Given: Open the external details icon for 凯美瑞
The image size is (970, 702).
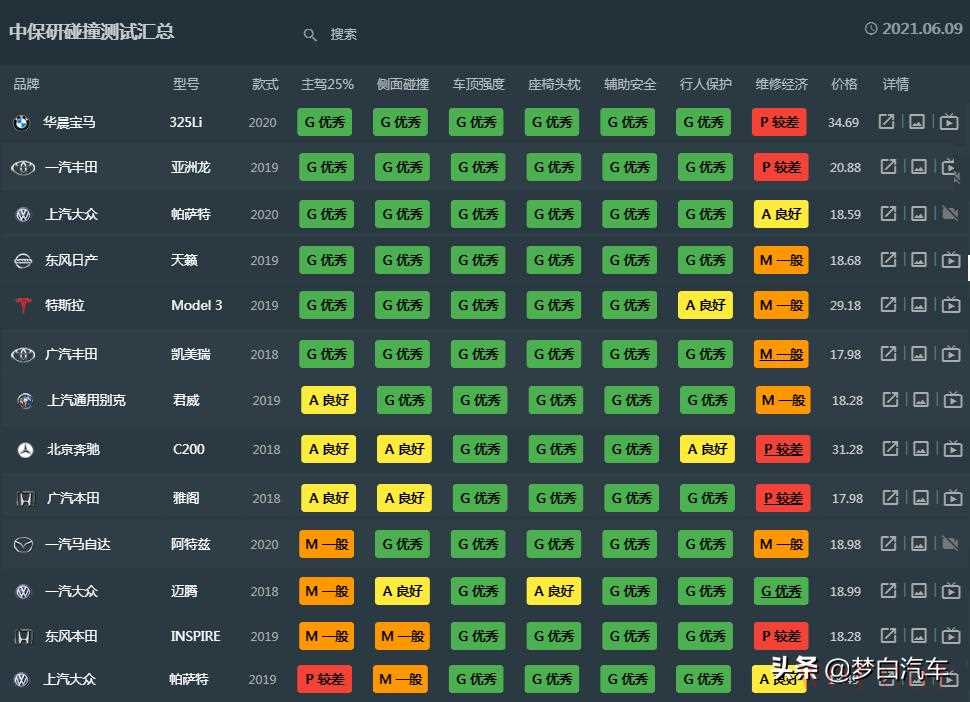Looking at the screenshot, I should coord(888,353).
